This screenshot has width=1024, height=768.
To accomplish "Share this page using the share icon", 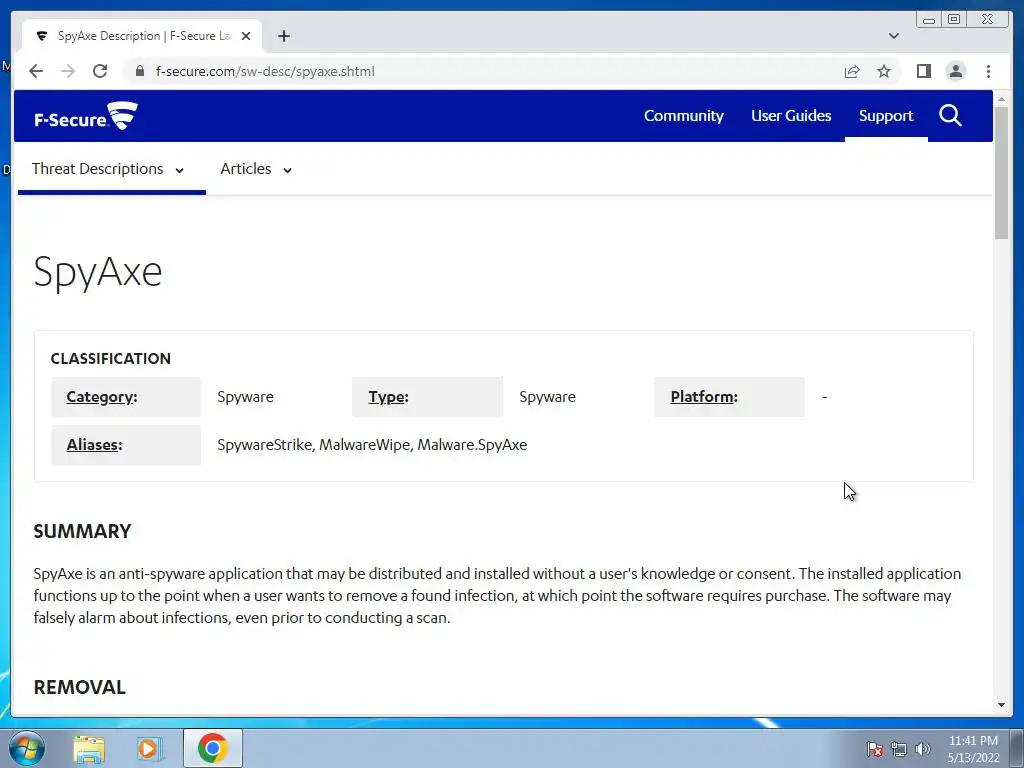I will tap(852, 71).
